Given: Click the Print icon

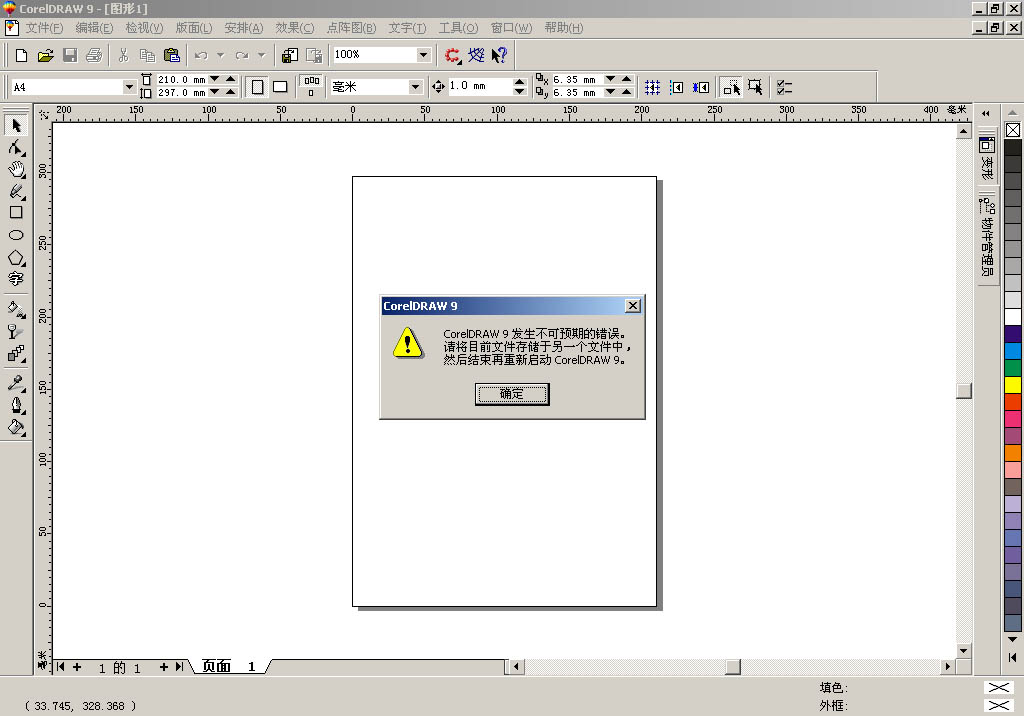Looking at the screenshot, I should 94,56.
